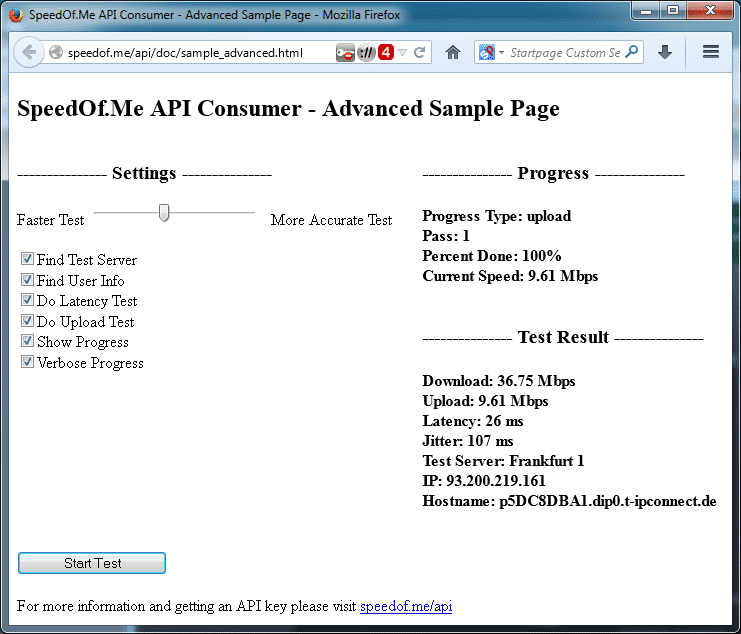
Task: Disable Show Progress checkbox
Action: 27,341
